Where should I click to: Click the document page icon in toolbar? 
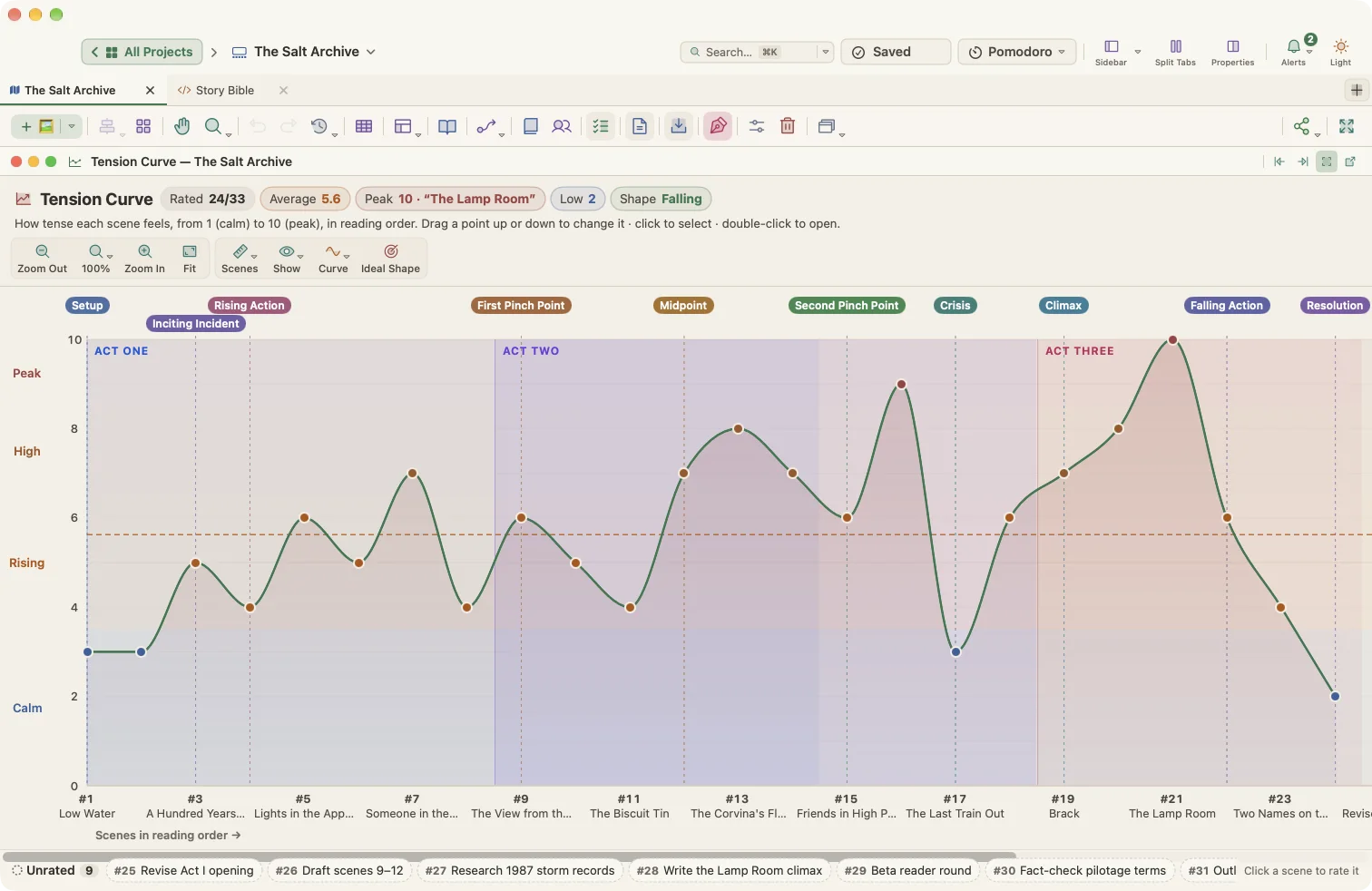click(x=640, y=126)
